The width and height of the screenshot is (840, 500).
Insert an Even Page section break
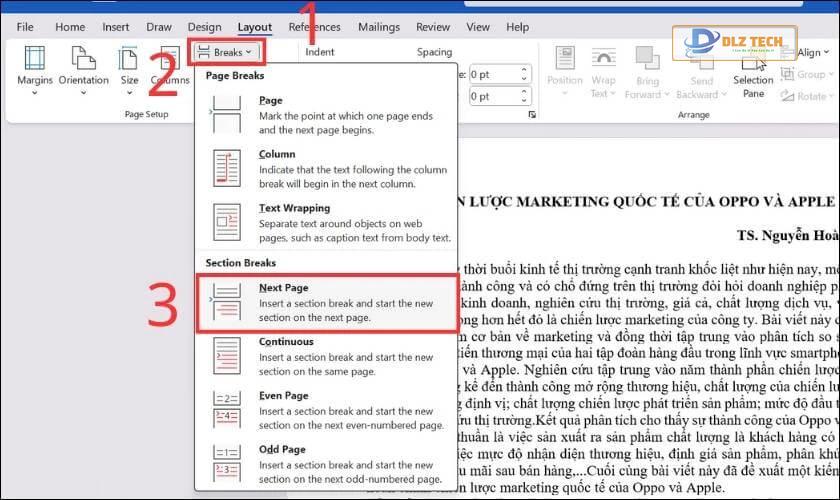coord(327,410)
